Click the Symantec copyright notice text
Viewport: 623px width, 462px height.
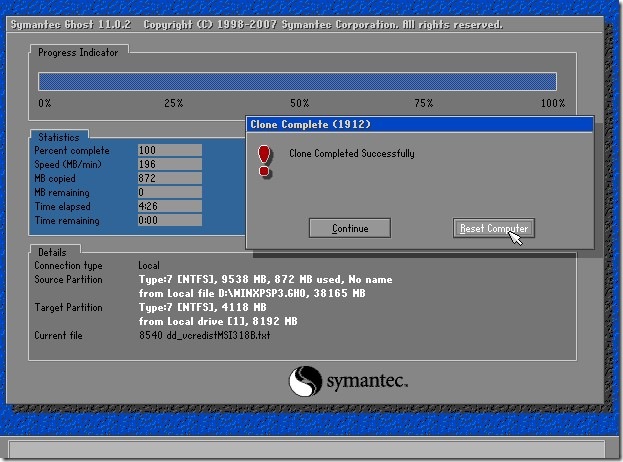[x=323, y=25]
